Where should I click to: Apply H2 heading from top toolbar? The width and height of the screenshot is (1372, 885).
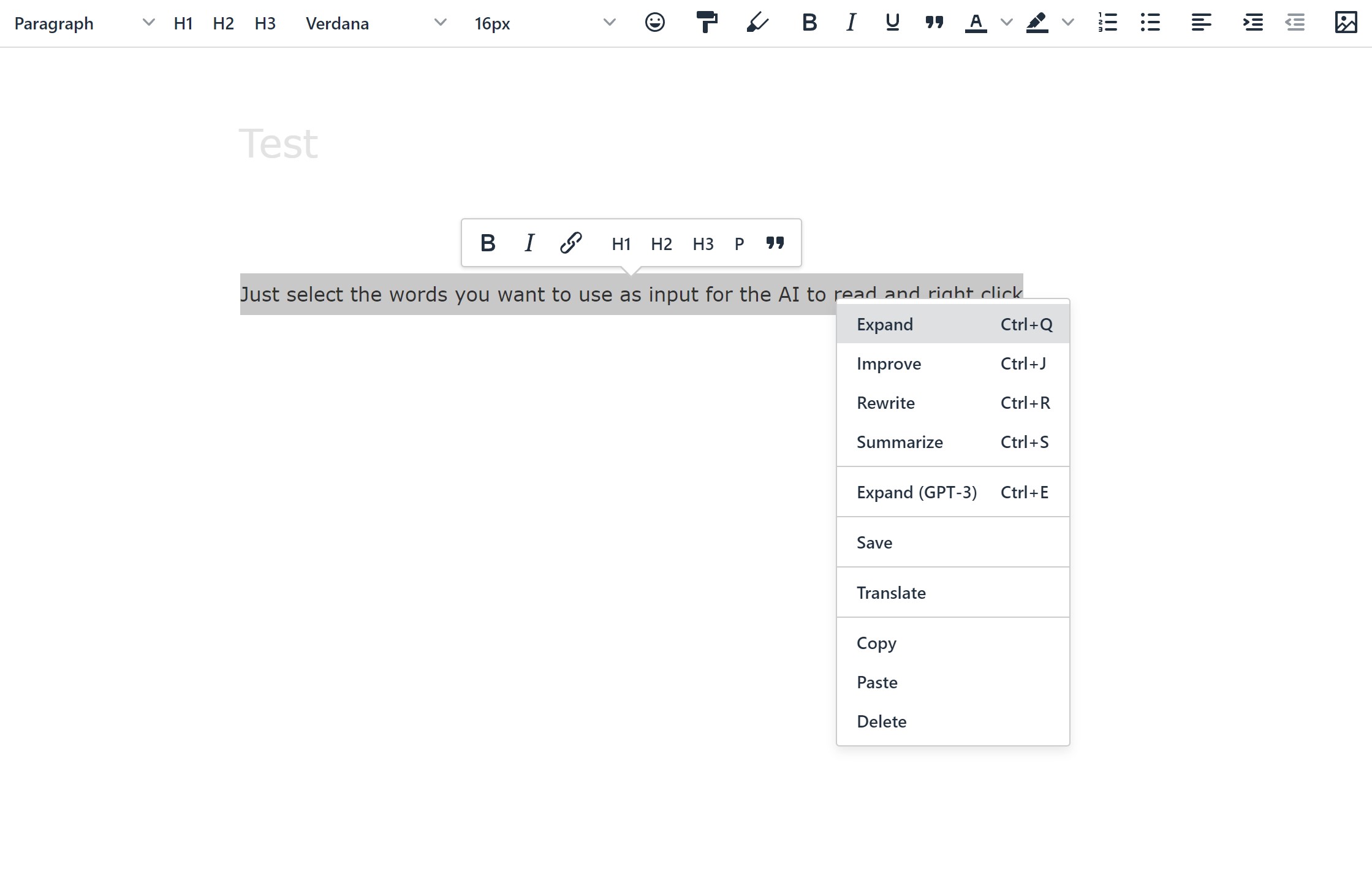pos(224,23)
